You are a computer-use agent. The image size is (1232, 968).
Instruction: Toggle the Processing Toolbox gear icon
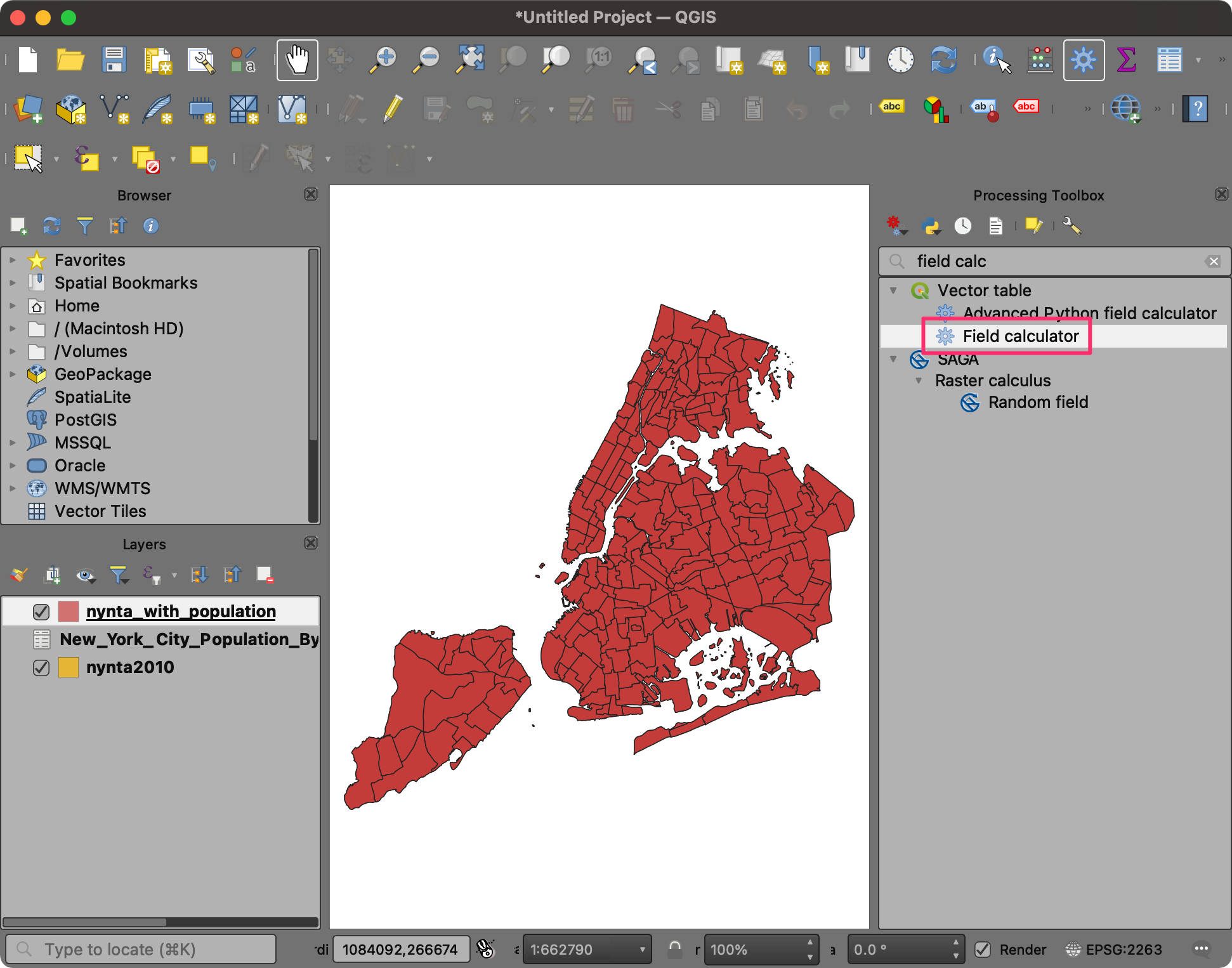coord(1084,60)
